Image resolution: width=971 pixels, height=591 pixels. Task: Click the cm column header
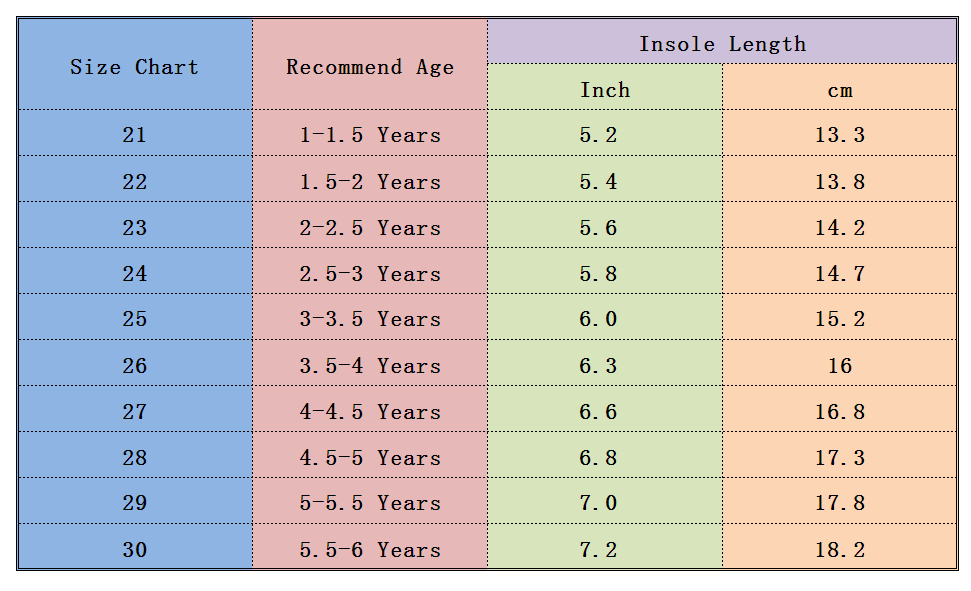[840, 90]
